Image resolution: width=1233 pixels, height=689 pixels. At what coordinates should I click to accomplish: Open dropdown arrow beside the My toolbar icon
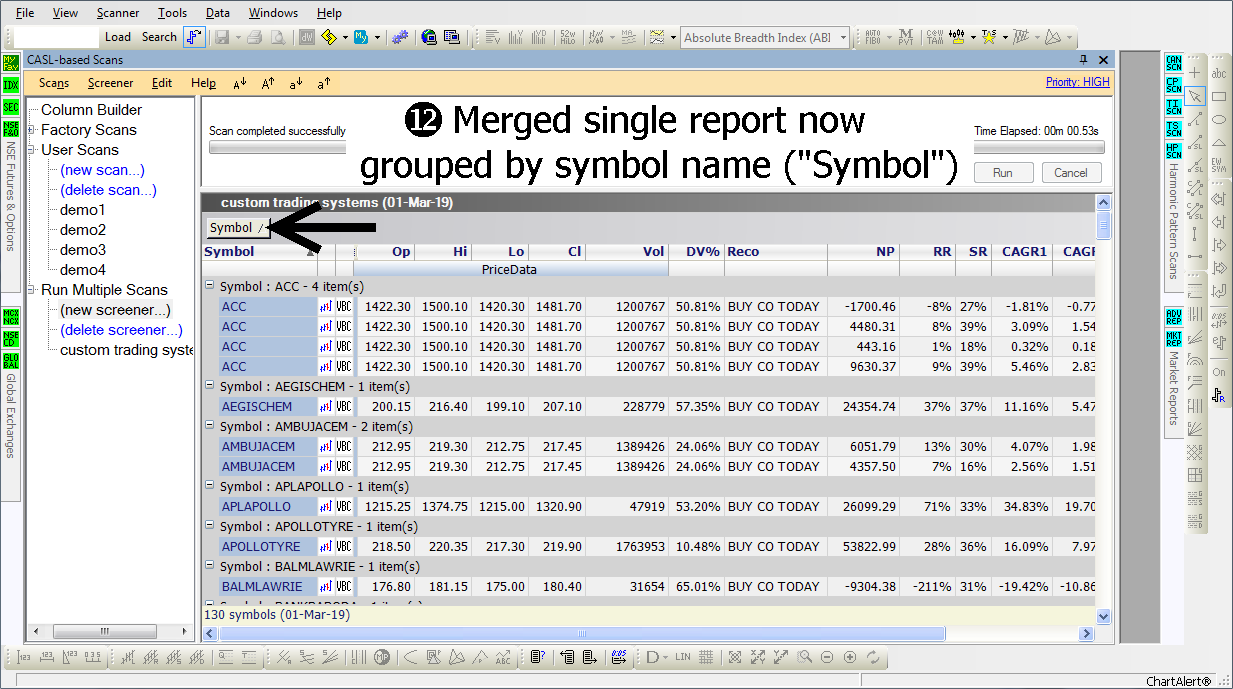[378, 38]
